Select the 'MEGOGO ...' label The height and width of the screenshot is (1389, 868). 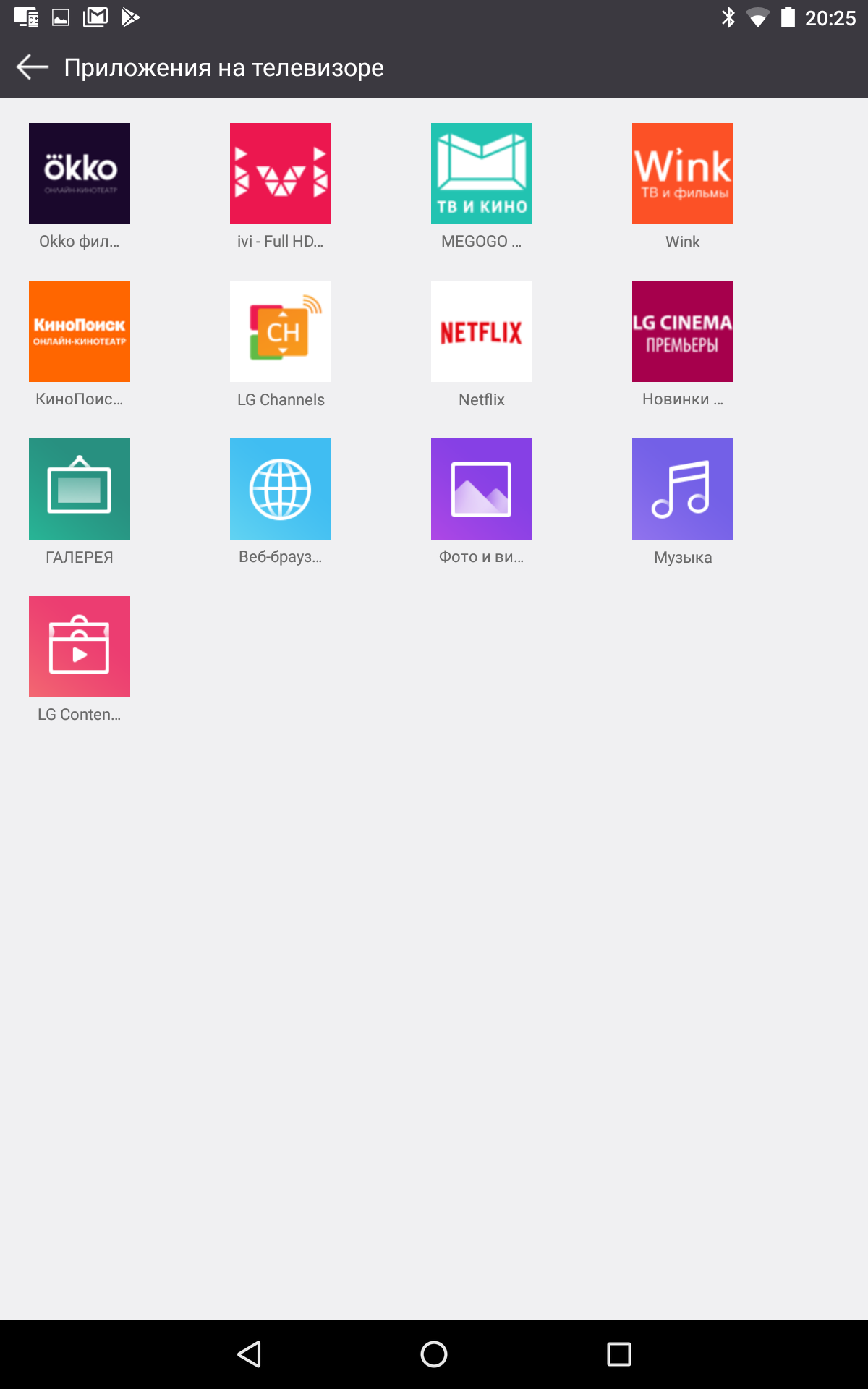[482, 242]
